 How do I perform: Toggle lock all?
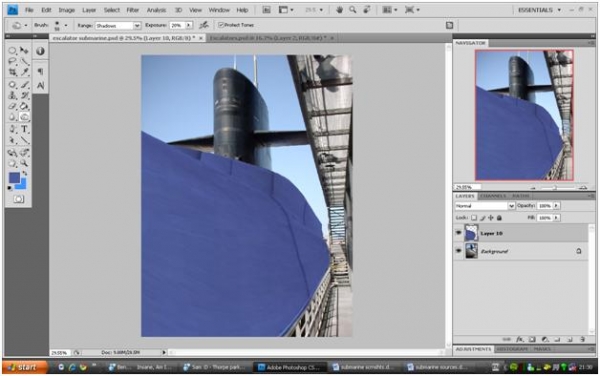coord(499,218)
